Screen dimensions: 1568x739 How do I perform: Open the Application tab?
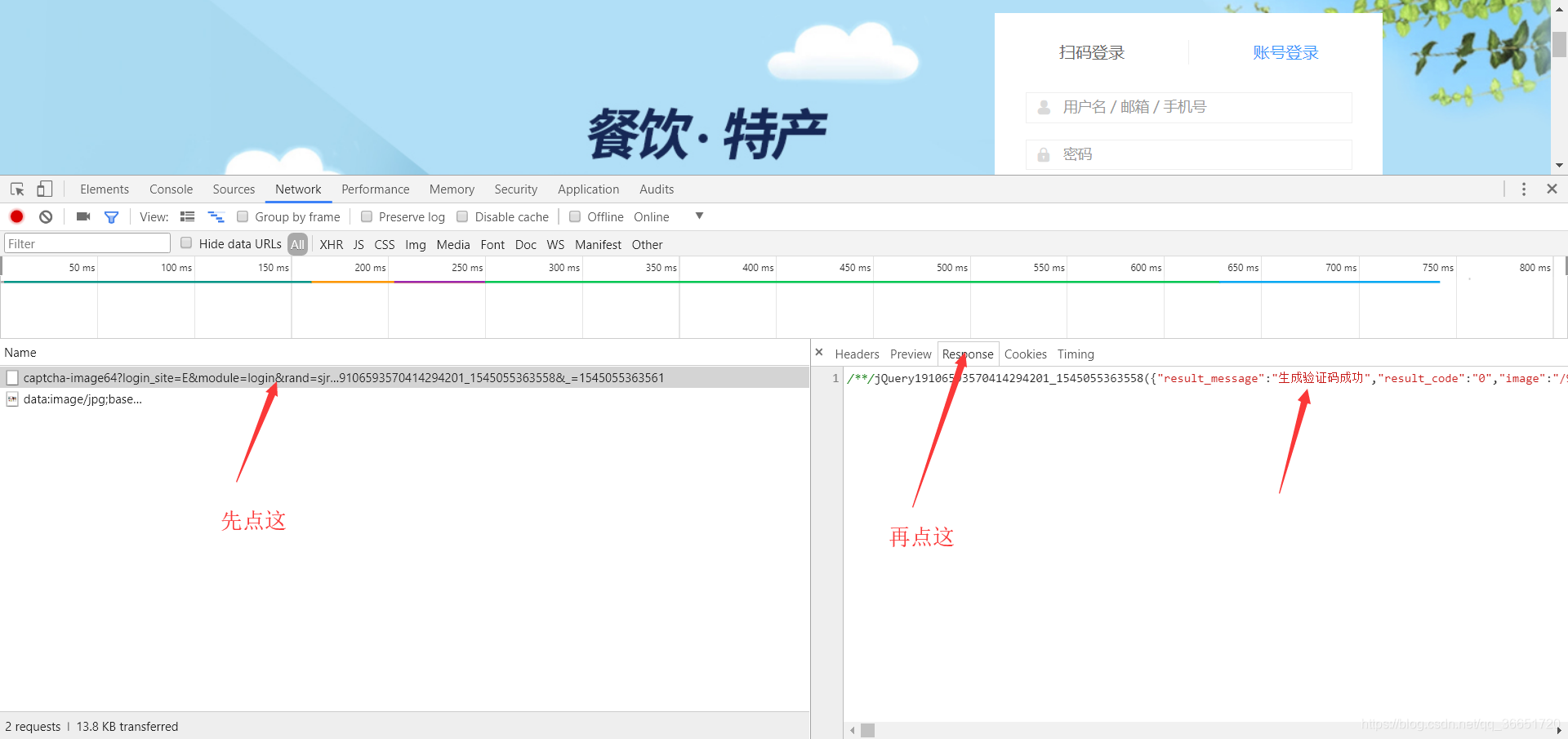click(x=589, y=189)
